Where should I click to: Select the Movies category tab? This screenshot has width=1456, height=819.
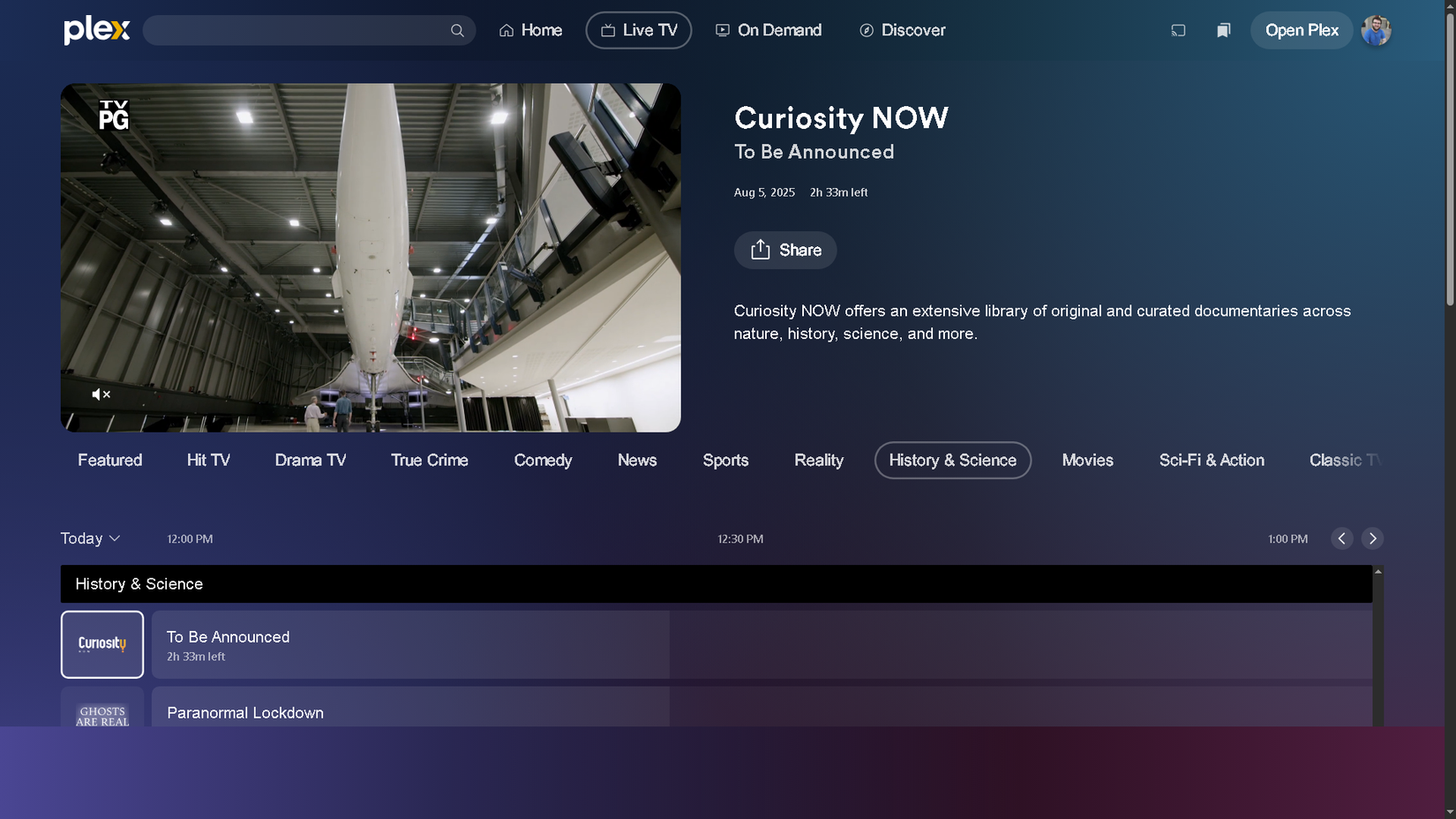pos(1087,460)
